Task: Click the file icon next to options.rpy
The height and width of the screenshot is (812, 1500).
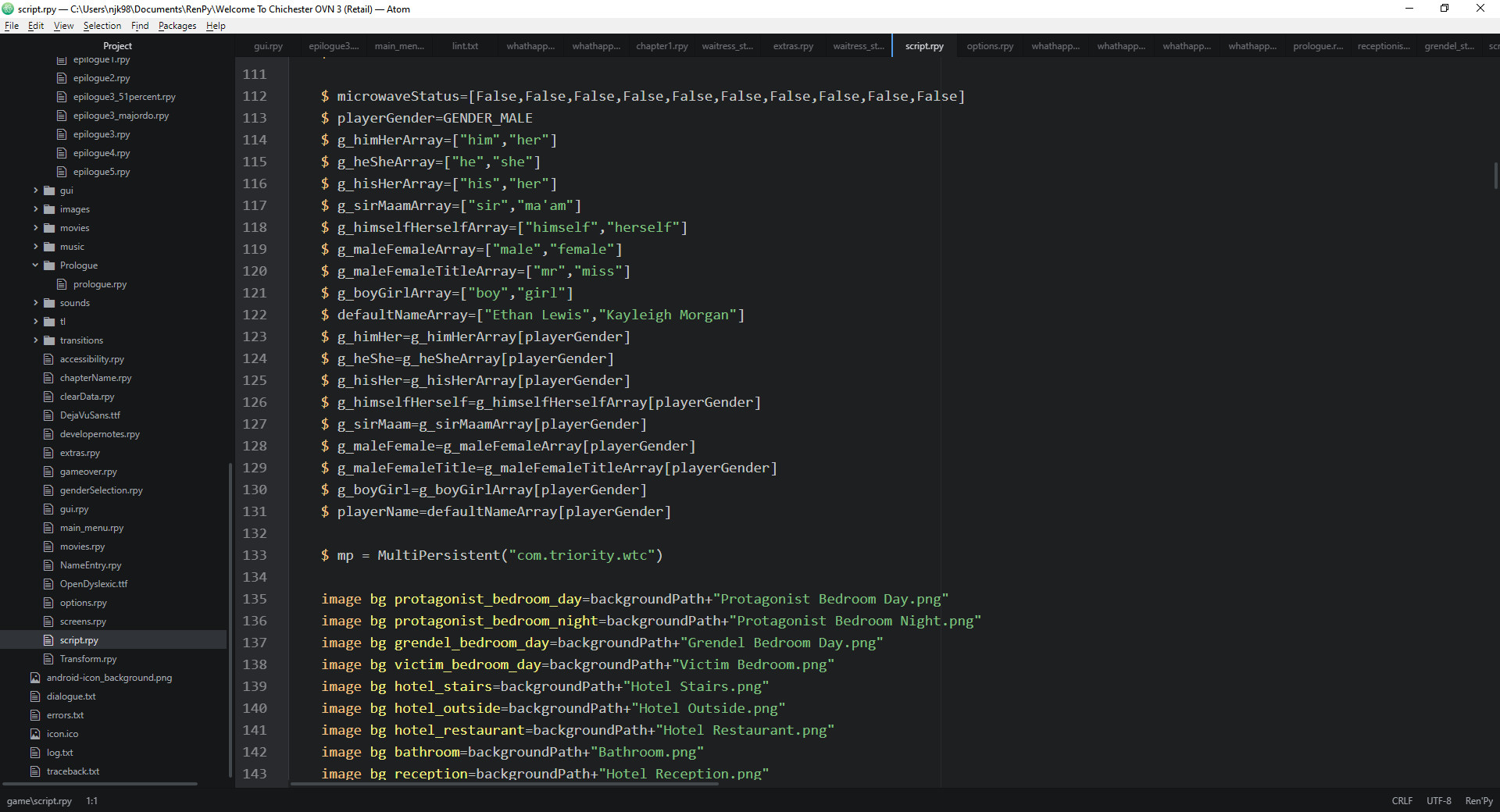Action: pos(48,602)
